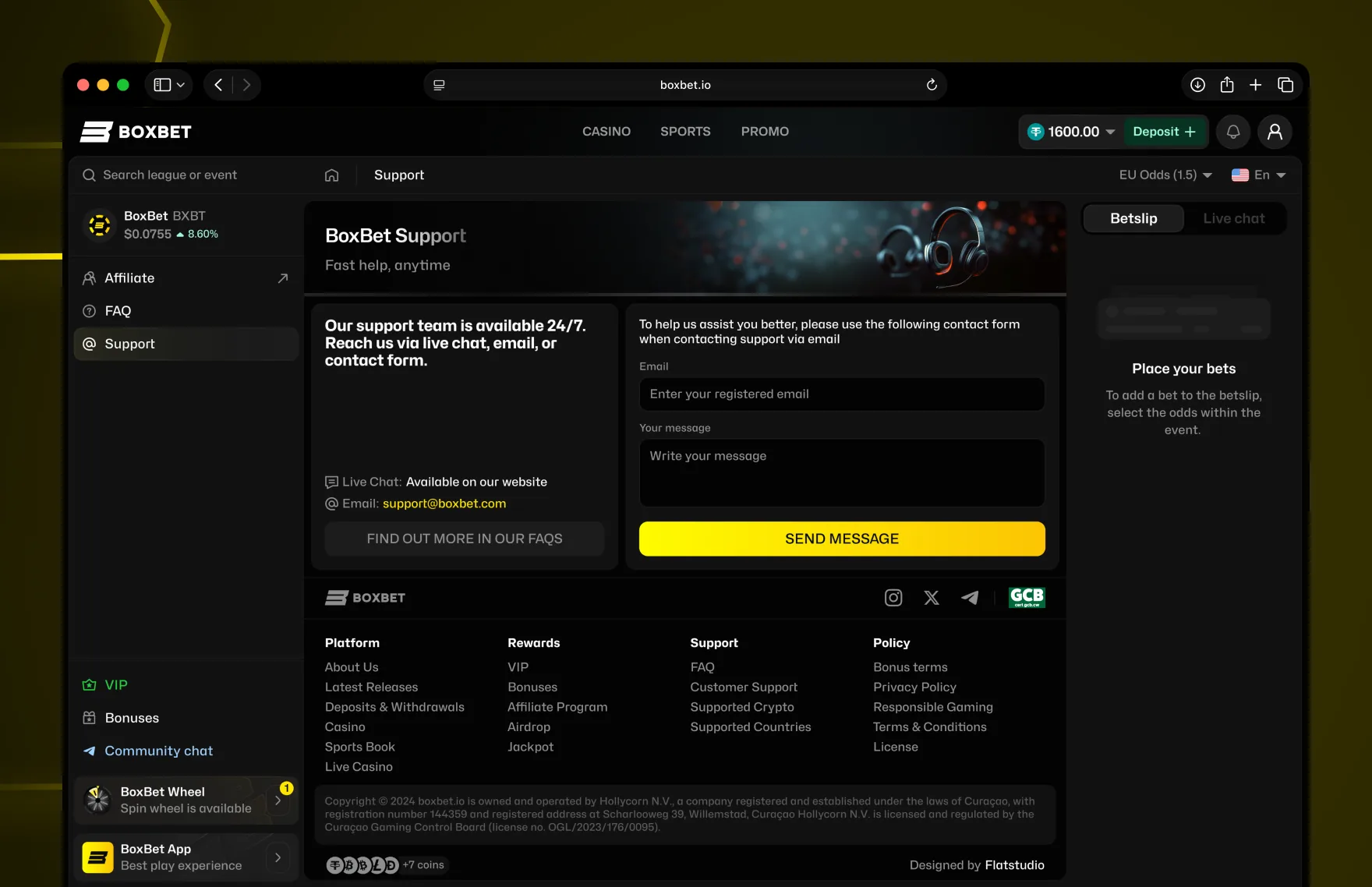Image resolution: width=1372 pixels, height=887 pixels.
Task: Click the Deposit button
Action: pos(1165,132)
